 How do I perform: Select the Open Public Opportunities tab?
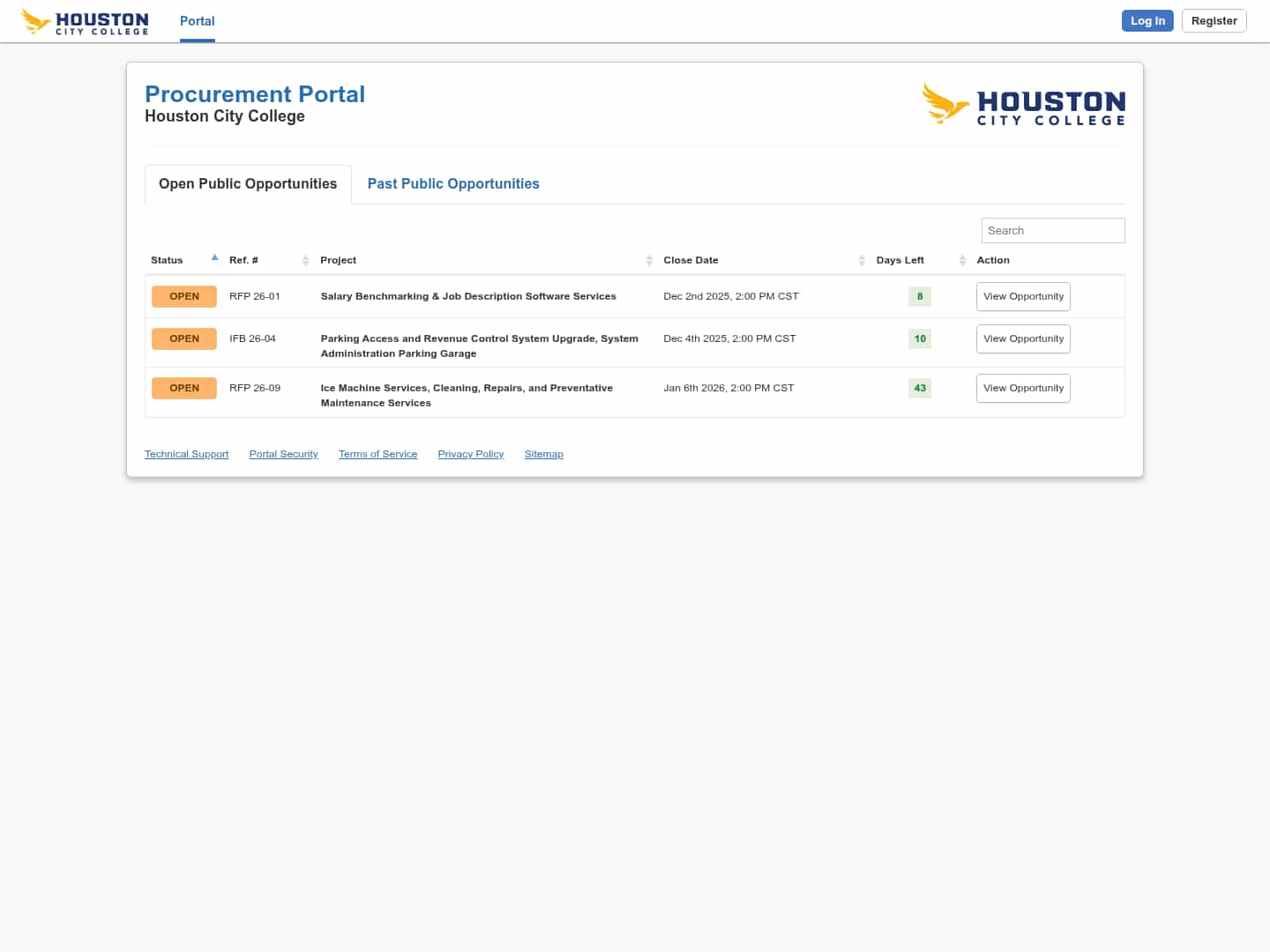click(x=248, y=184)
